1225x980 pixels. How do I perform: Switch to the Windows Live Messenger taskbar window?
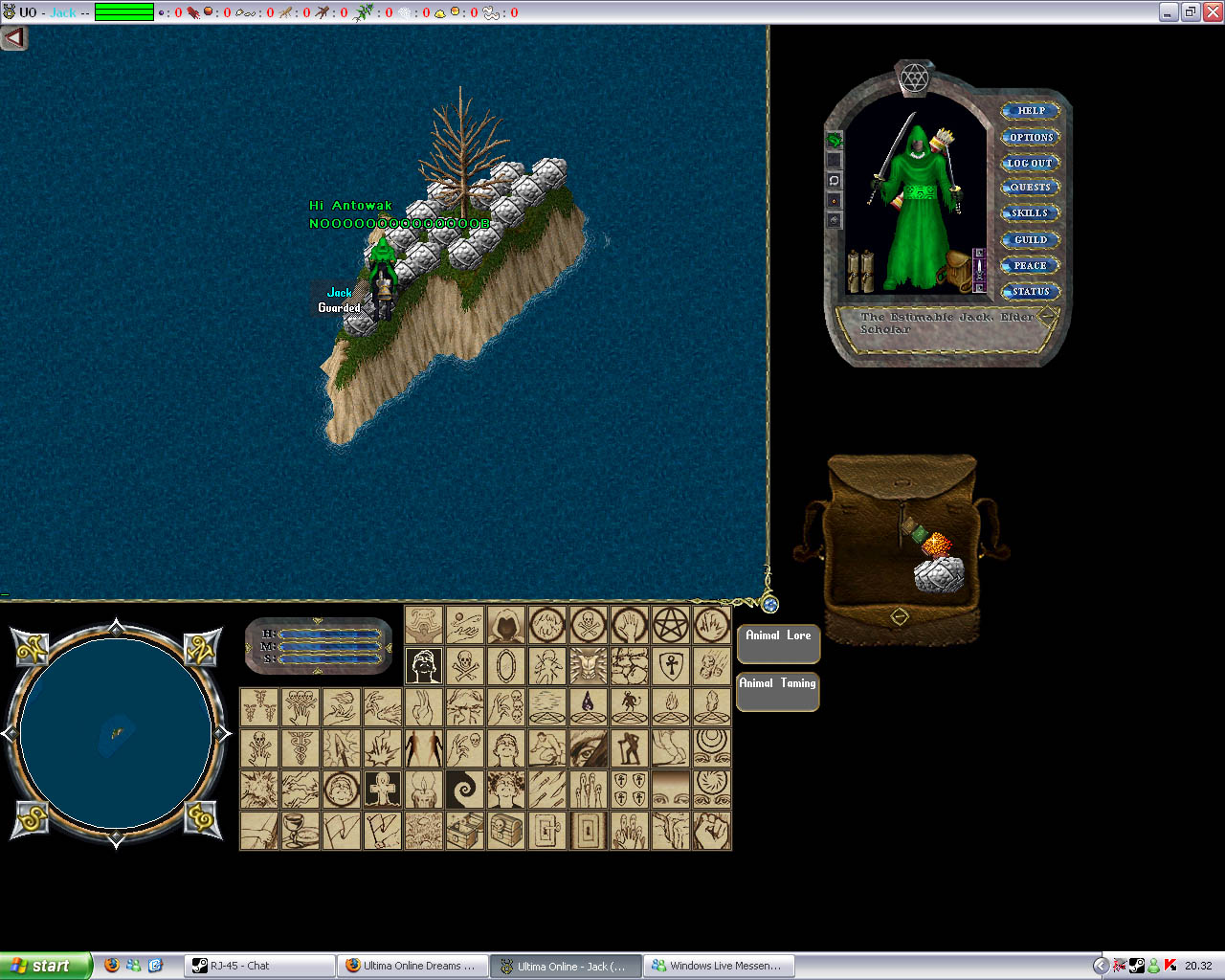pyautogui.click(x=720, y=966)
